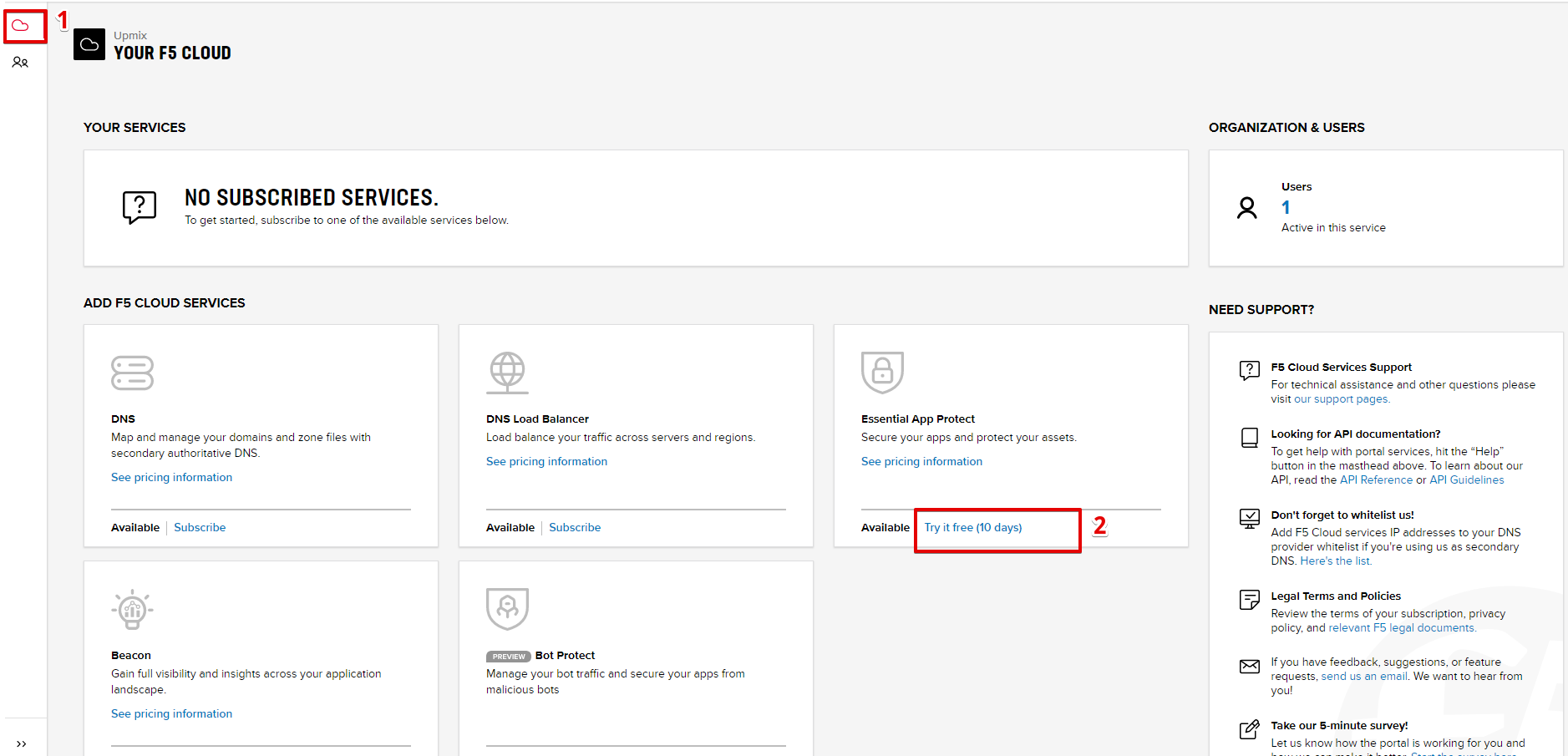Open the users icon in left sidebar
Image resolution: width=1568 pixels, height=756 pixels.
click(21, 63)
